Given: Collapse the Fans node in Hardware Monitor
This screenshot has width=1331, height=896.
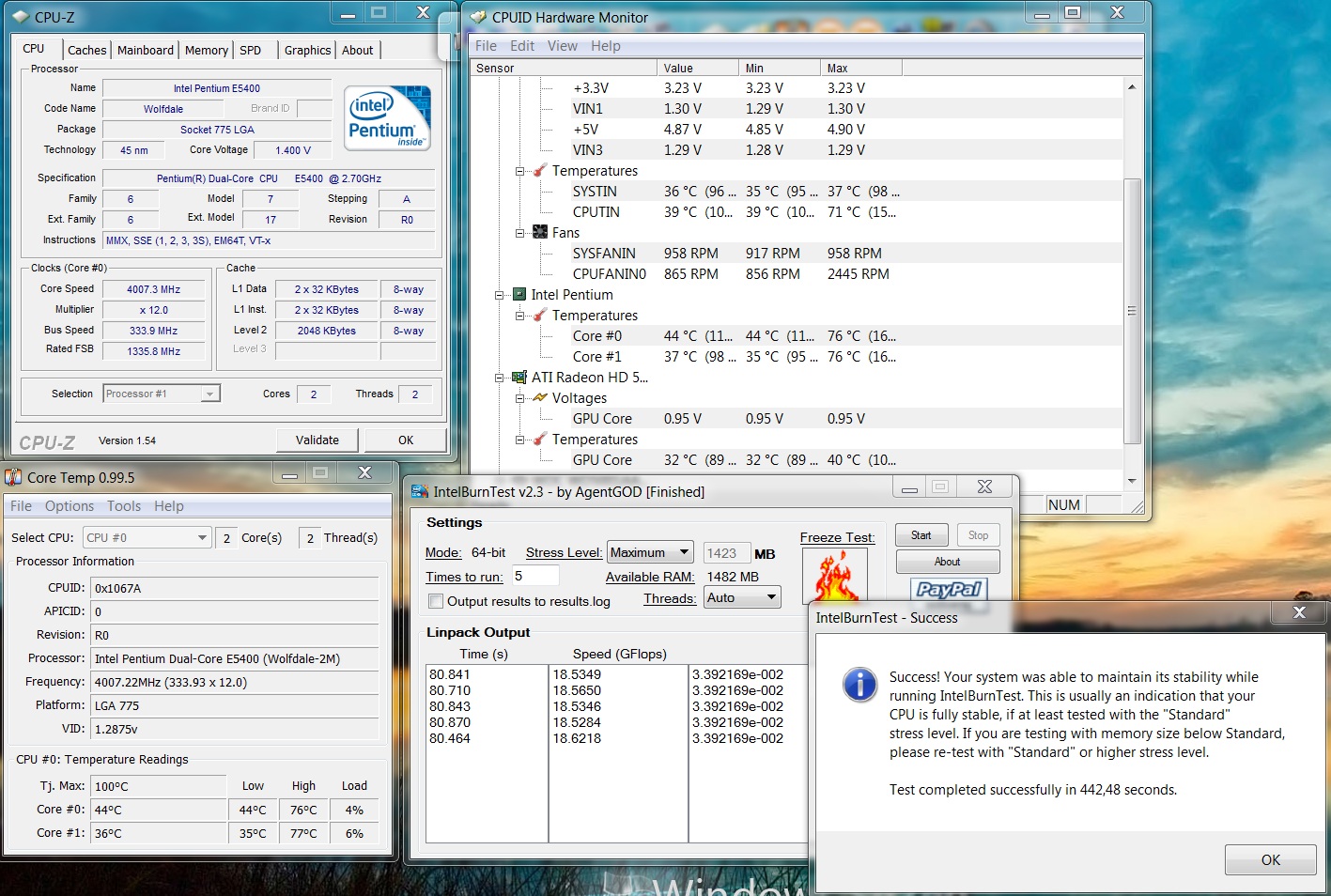Looking at the screenshot, I should (519, 233).
